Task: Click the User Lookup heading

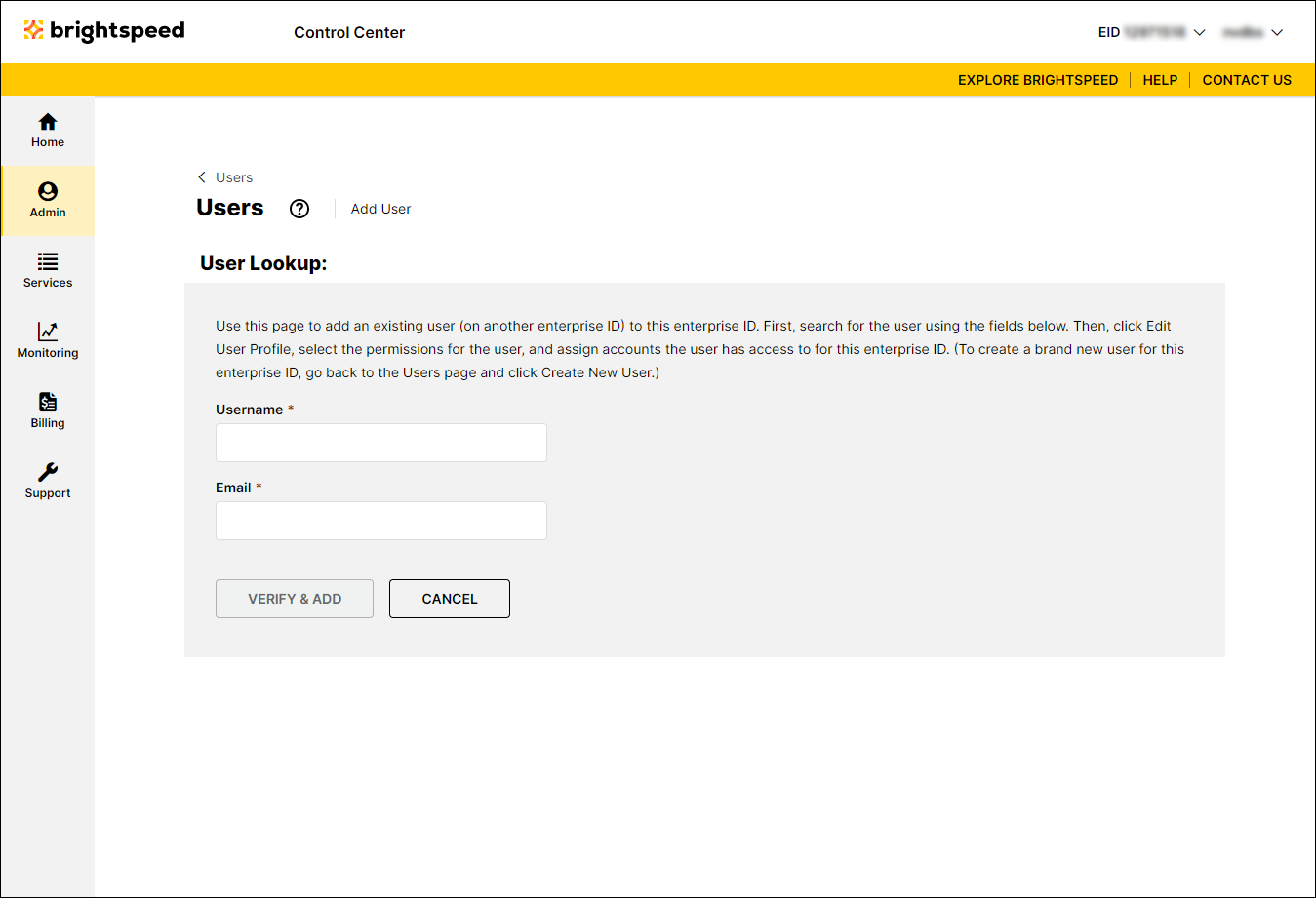Action: click(263, 263)
